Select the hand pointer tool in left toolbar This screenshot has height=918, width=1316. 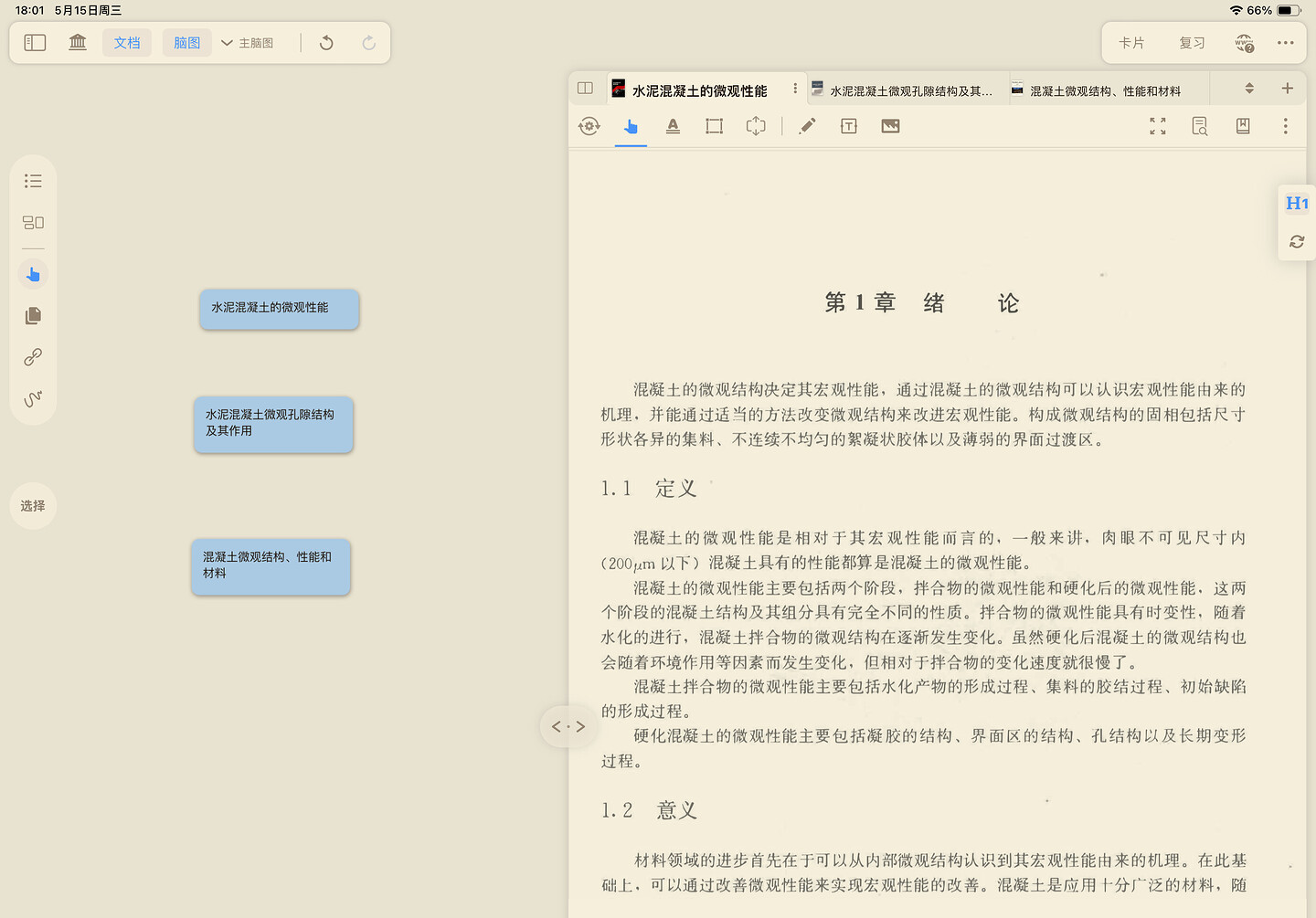(x=33, y=274)
